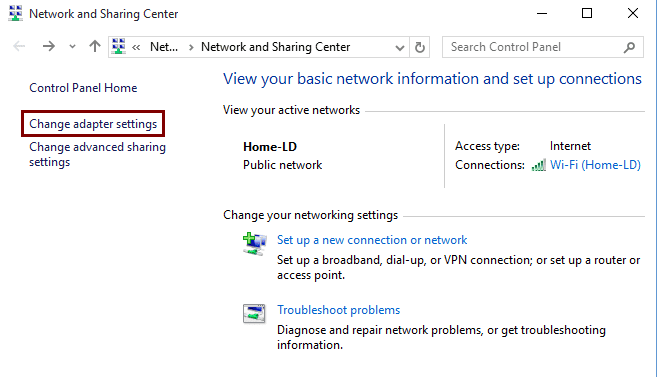Minimize the Network and Sharing Center window

tap(542, 13)
